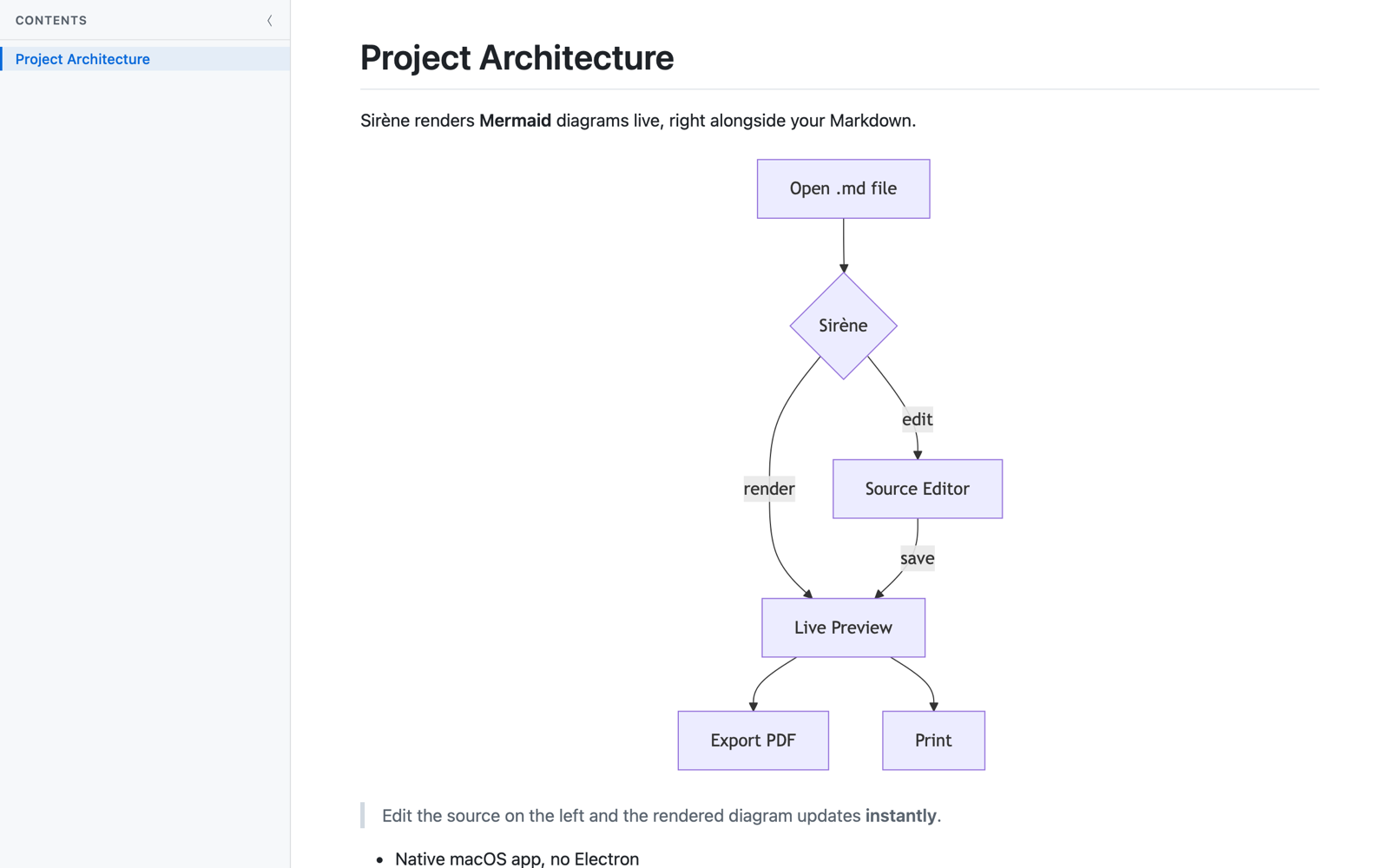Viewport: 1389px width, 868px height.
Task: Click the Source Editor node
Action: [917, 489]
